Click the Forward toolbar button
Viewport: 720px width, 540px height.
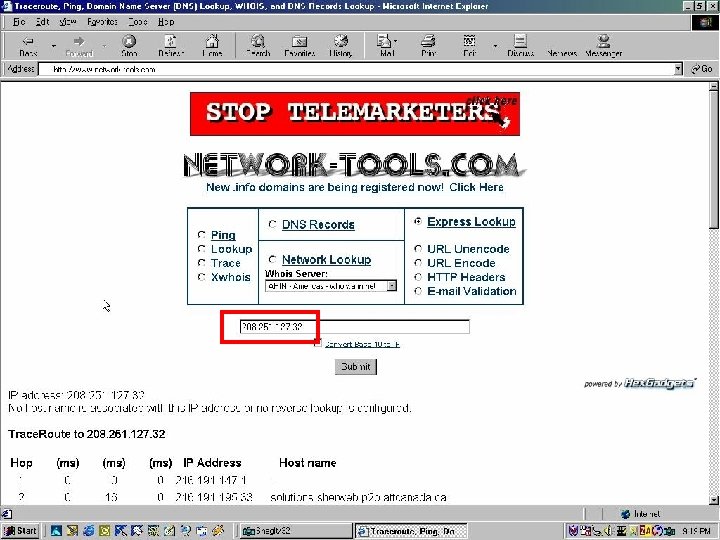79,46
